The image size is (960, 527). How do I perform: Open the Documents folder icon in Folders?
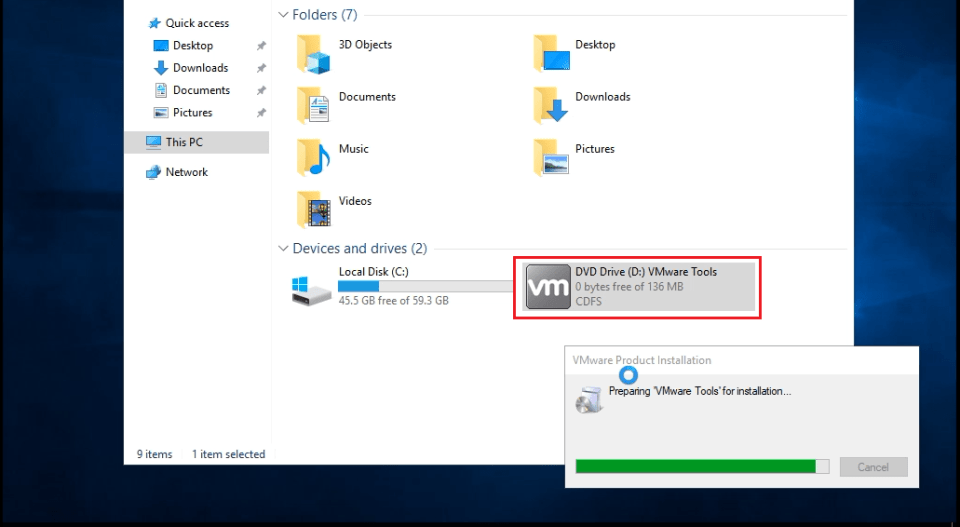pos(313,106)
